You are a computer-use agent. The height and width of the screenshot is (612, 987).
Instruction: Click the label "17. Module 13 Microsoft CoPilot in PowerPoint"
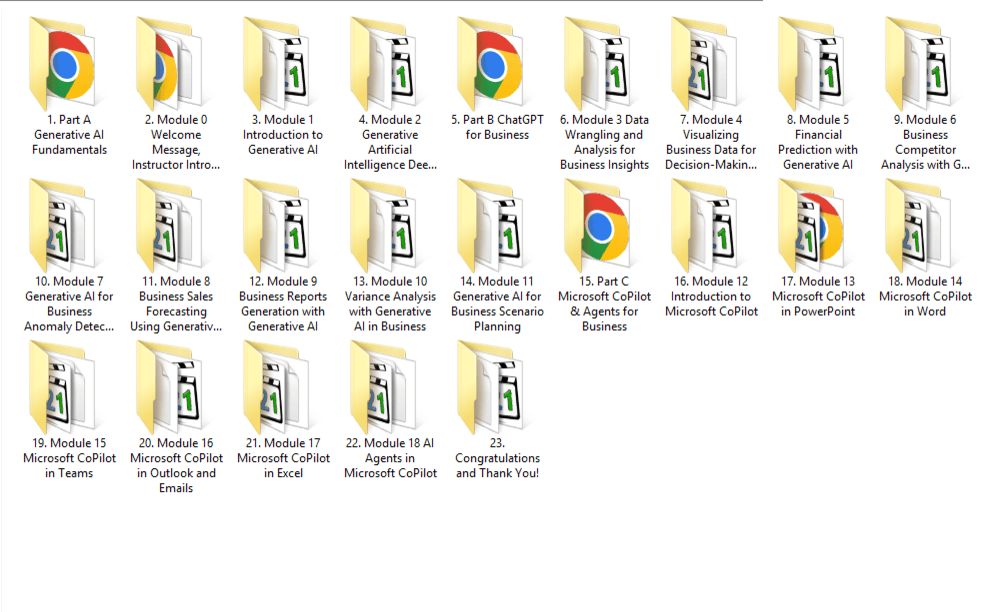point(818,297)
